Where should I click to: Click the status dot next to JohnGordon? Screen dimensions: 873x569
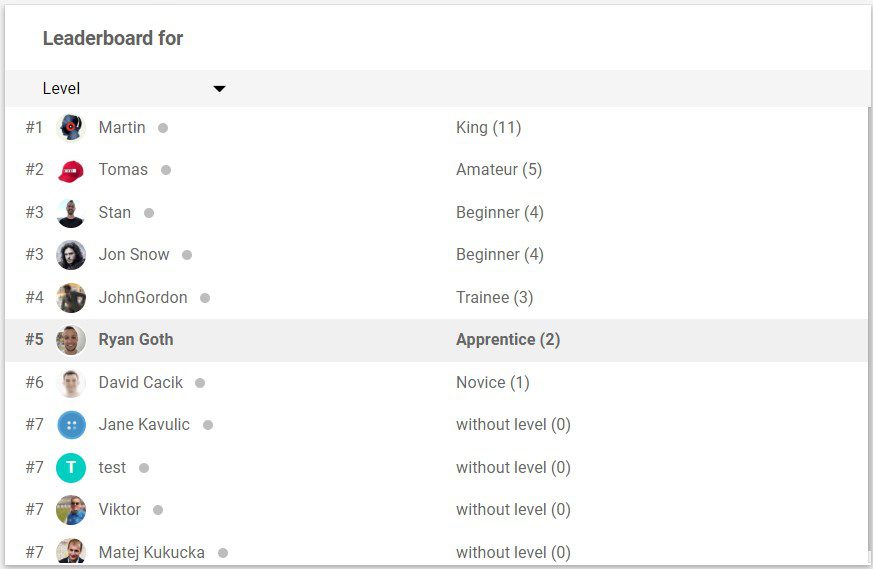click(x=205, y=298)
